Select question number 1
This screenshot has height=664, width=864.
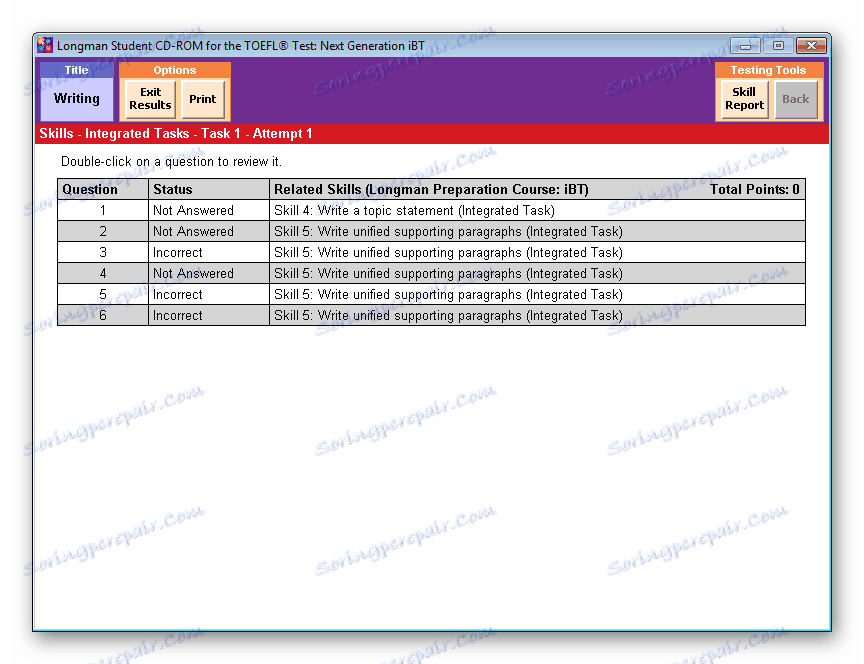[103, 210]
